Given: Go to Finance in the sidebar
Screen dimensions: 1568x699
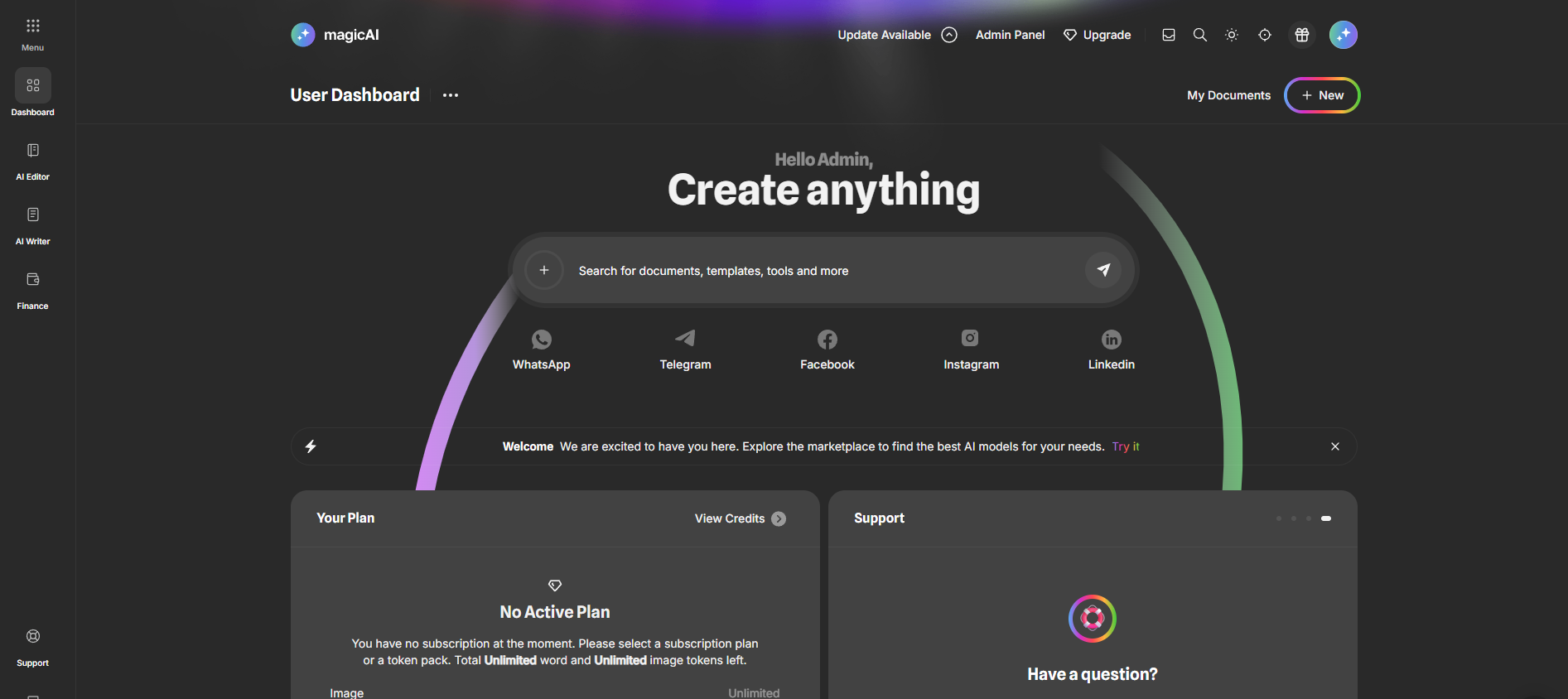Looking at the screenshot, I should click(33, 289).
